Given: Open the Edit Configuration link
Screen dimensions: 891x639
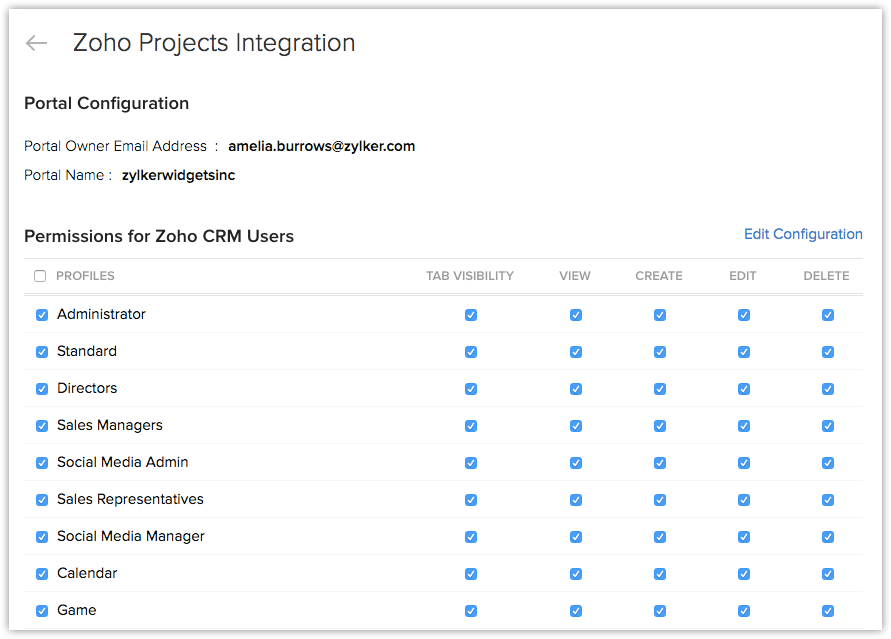Looking at the screenshot, I should coord(803,234).
